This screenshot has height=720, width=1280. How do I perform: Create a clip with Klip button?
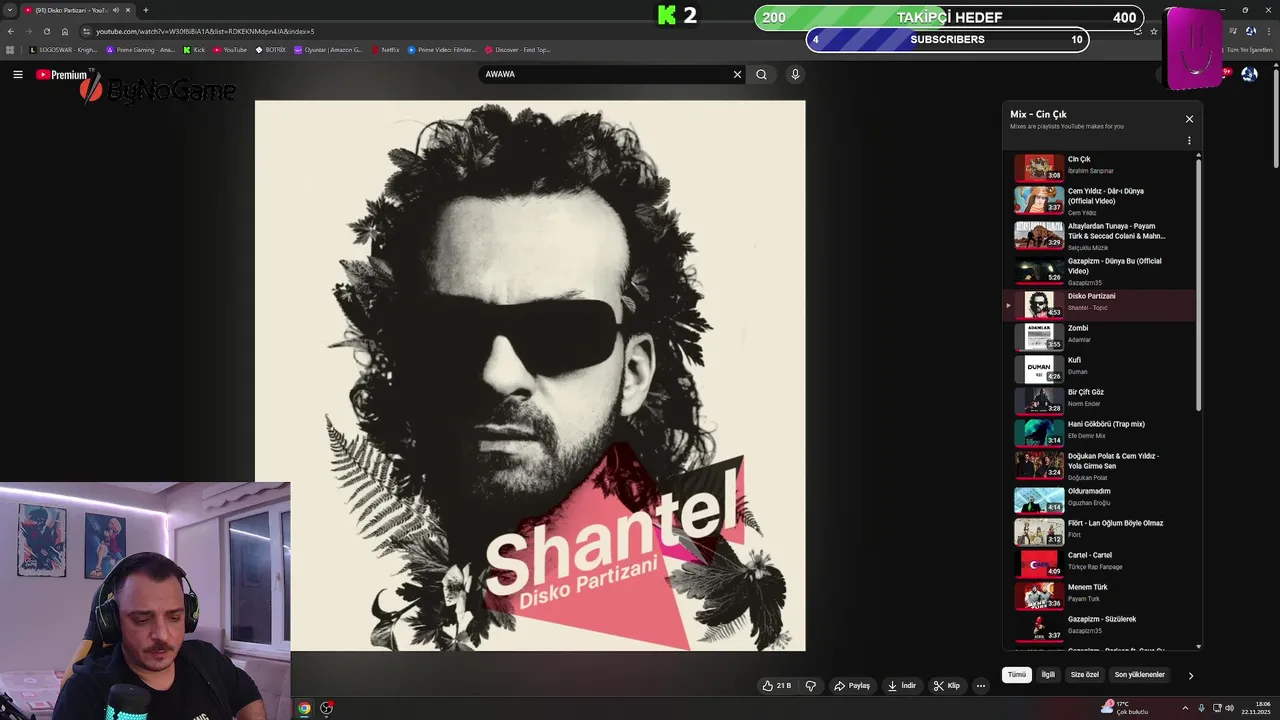point(946,686)
